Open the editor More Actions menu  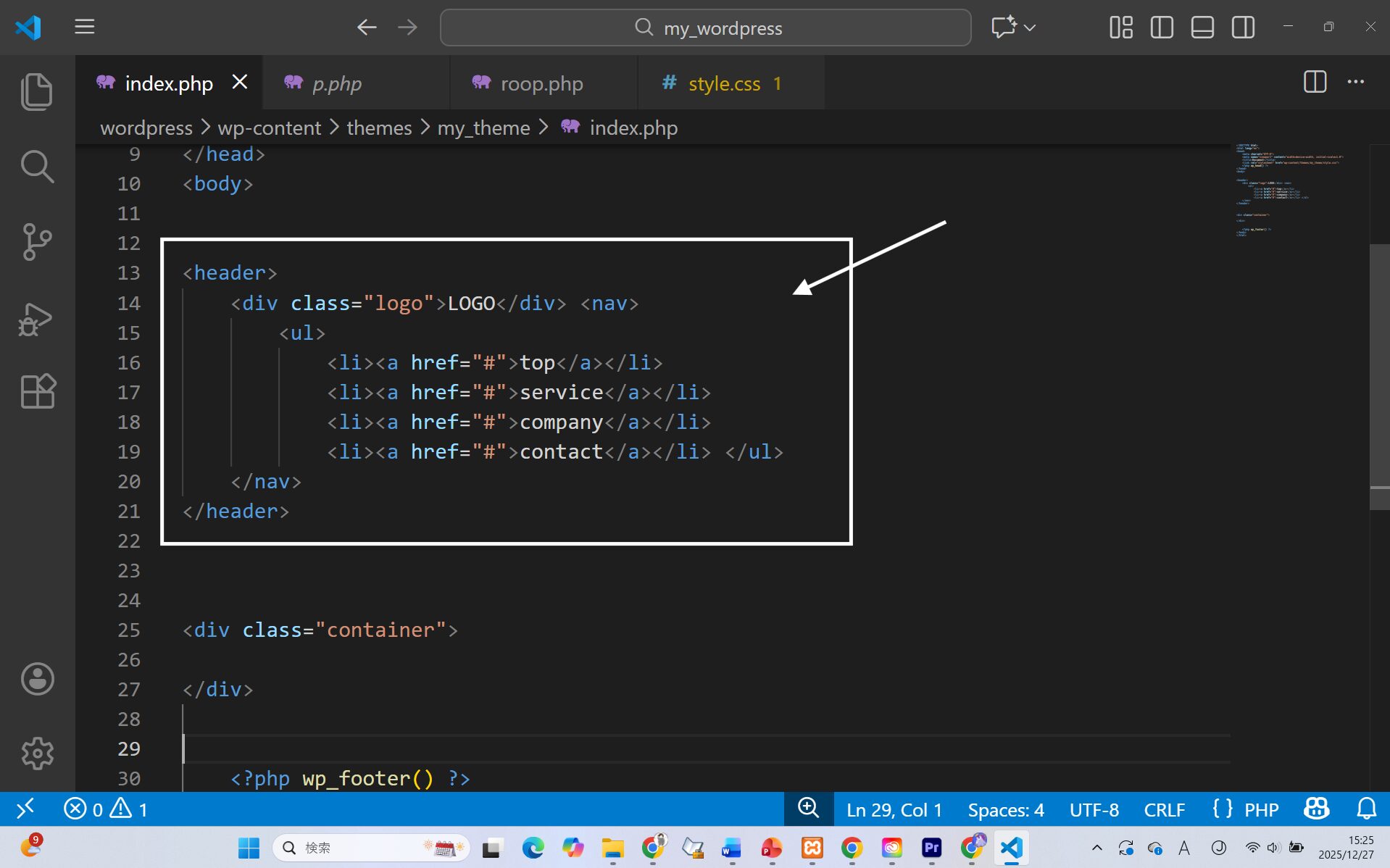pos(1355,82)
